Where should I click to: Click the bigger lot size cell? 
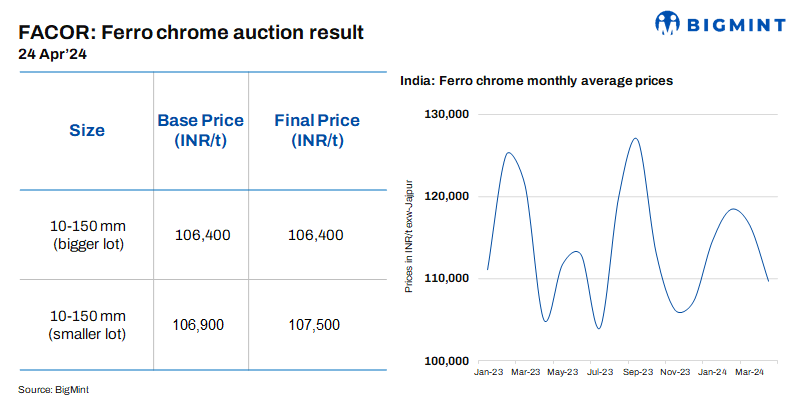[x=87, y=235]
